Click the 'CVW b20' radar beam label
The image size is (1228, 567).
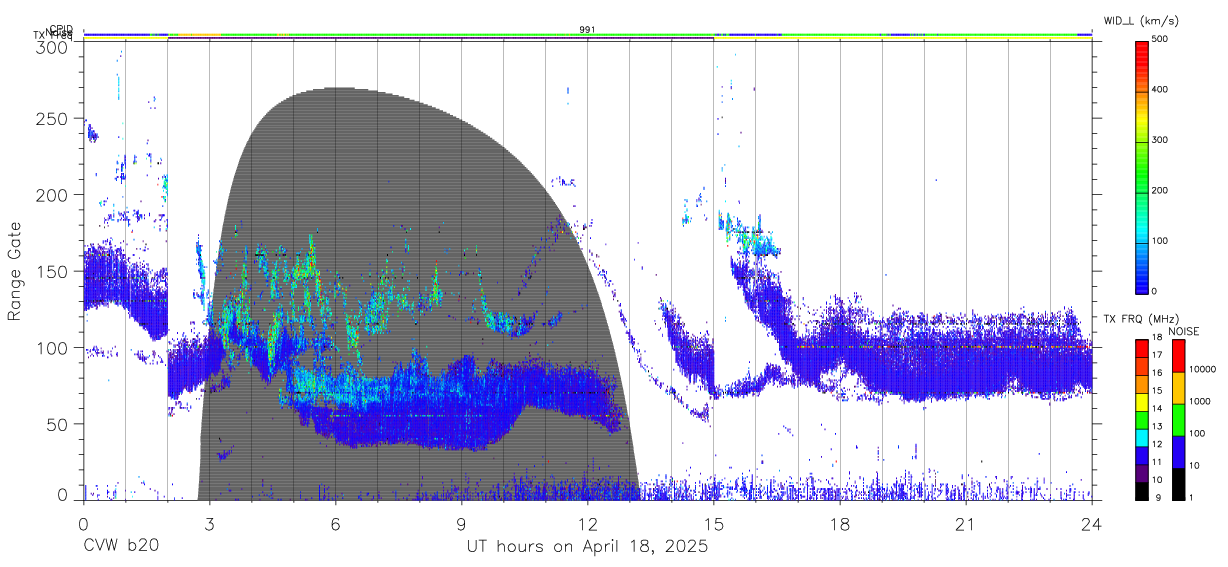120,547
